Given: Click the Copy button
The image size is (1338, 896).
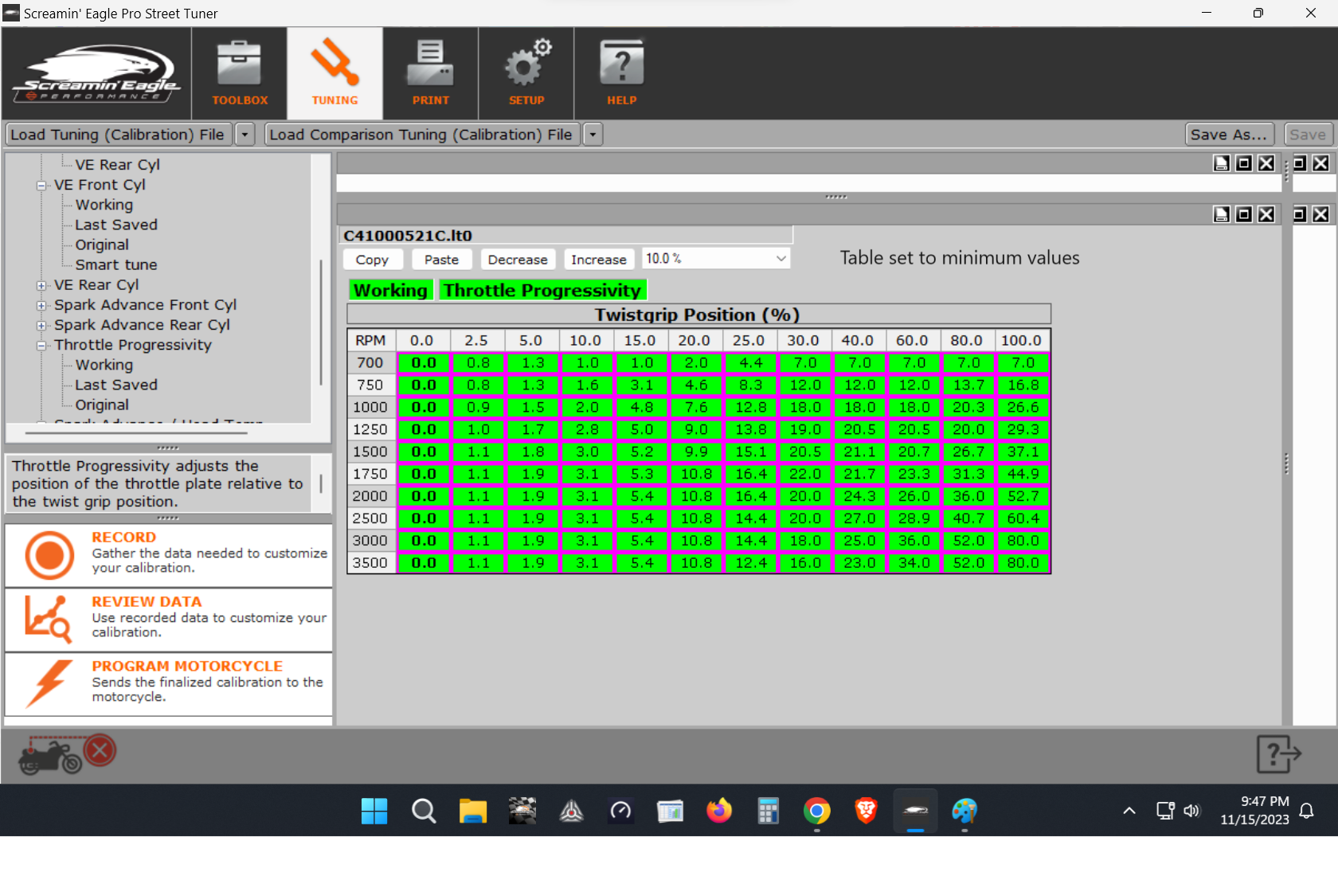Looking at the screenshot, I should (372, 260).
